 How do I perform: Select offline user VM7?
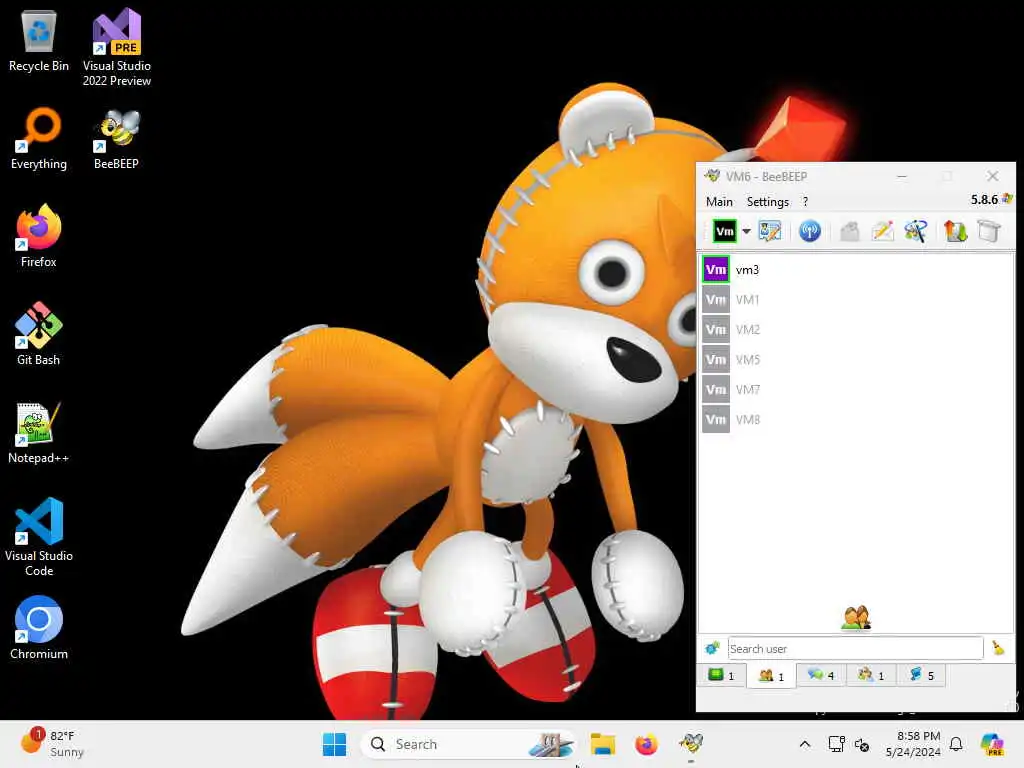tap(856, 390)
